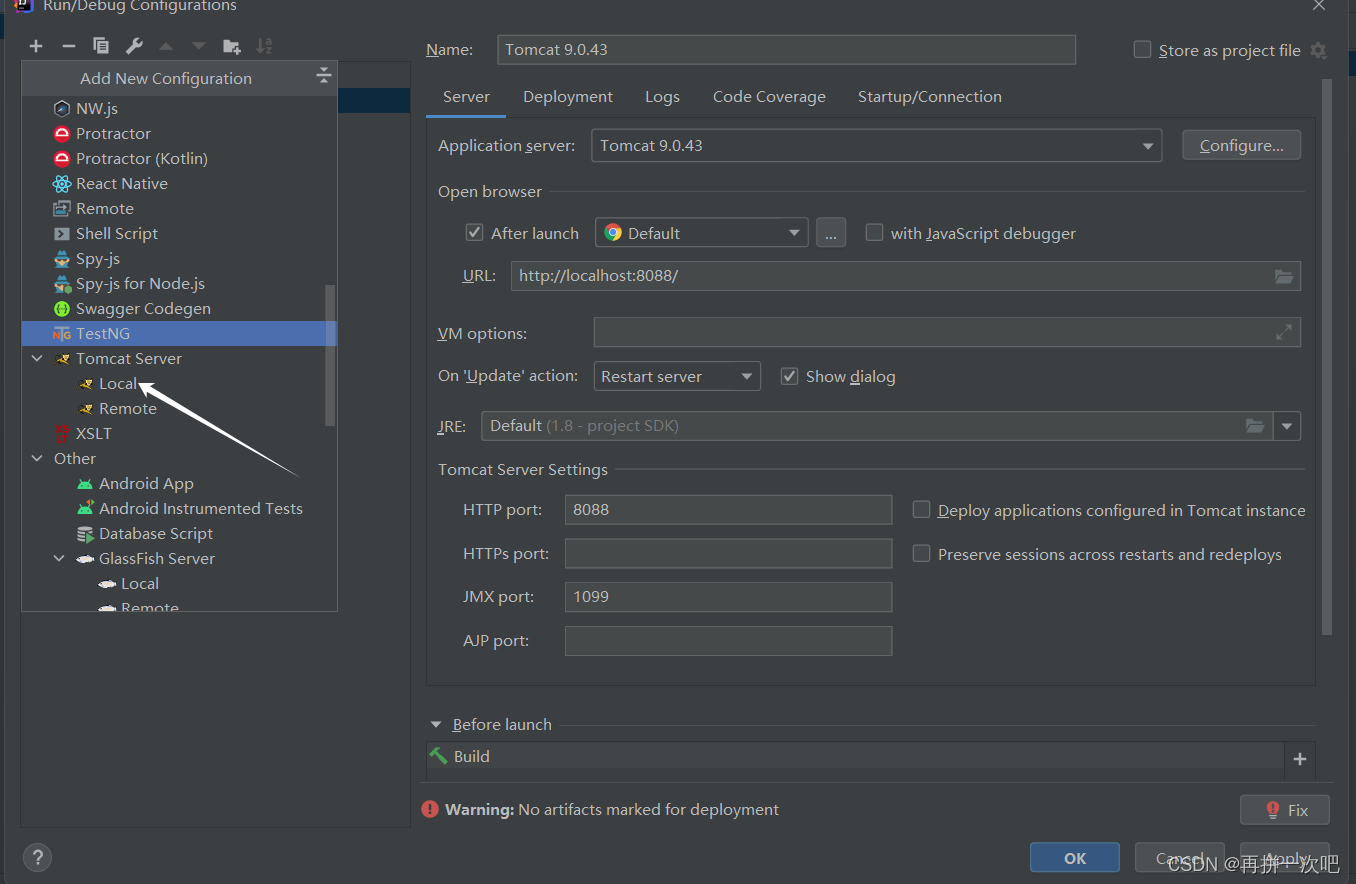Click the configuration list scrollbar
This screenshot has height=884, width=1356.
[330, 355]
